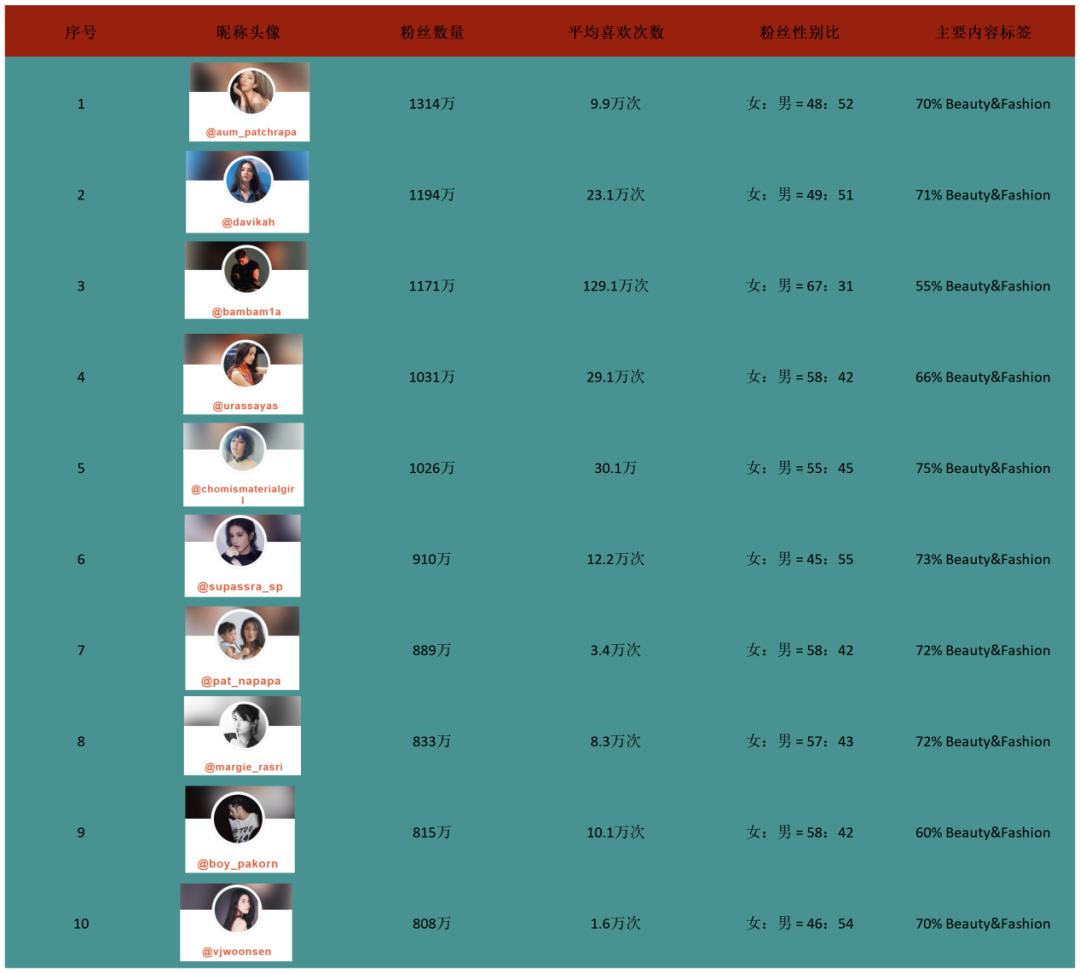Click the @davikah profile avatar
Viewport: 1080px width, 973px height.
[249, 180]
